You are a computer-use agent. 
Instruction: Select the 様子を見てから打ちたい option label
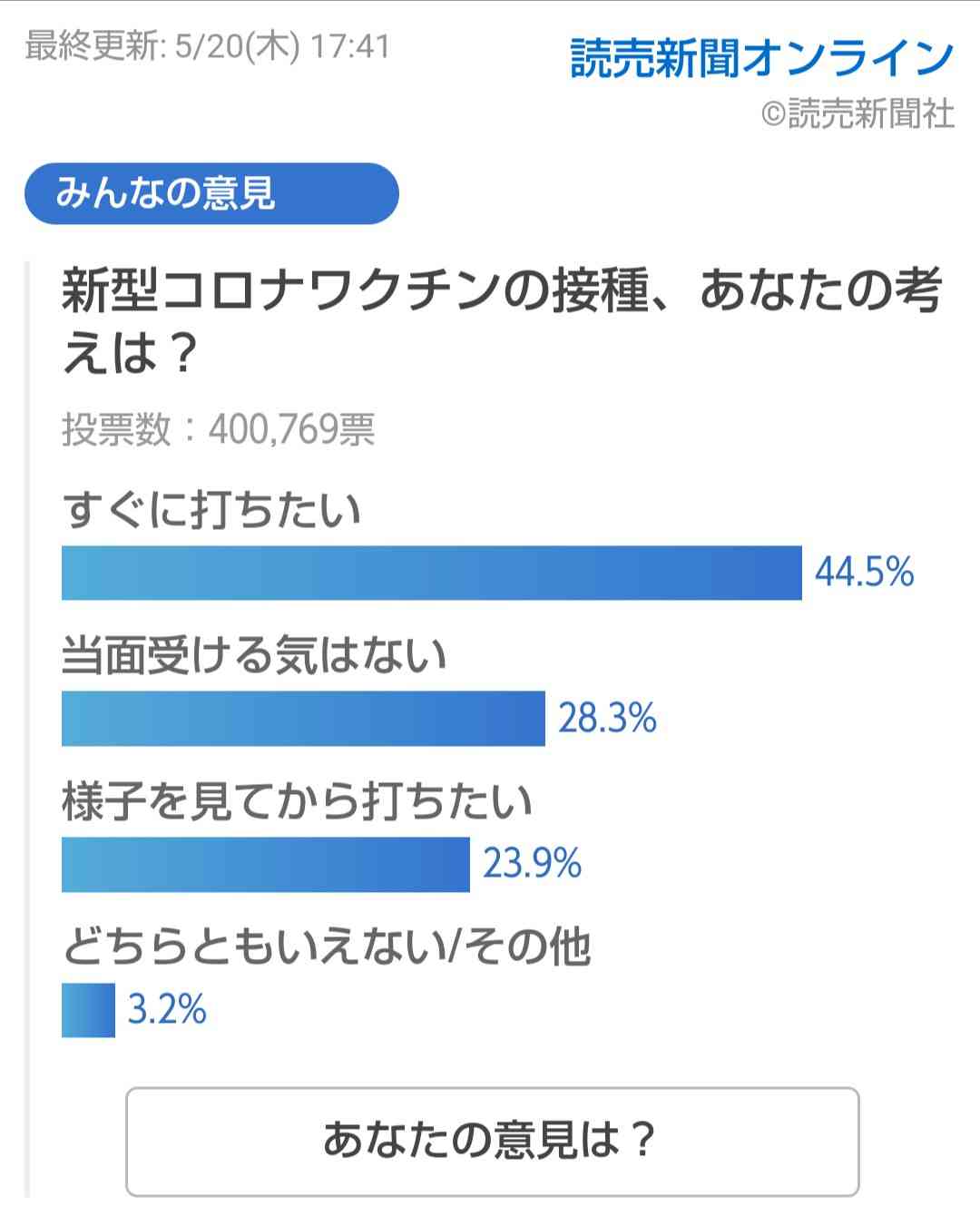[298, 801]
